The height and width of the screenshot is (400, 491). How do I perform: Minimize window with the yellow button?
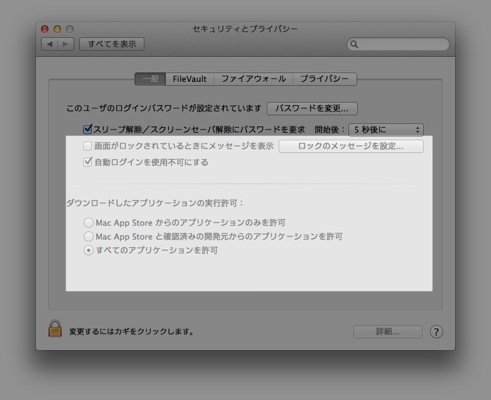(57, 29)
